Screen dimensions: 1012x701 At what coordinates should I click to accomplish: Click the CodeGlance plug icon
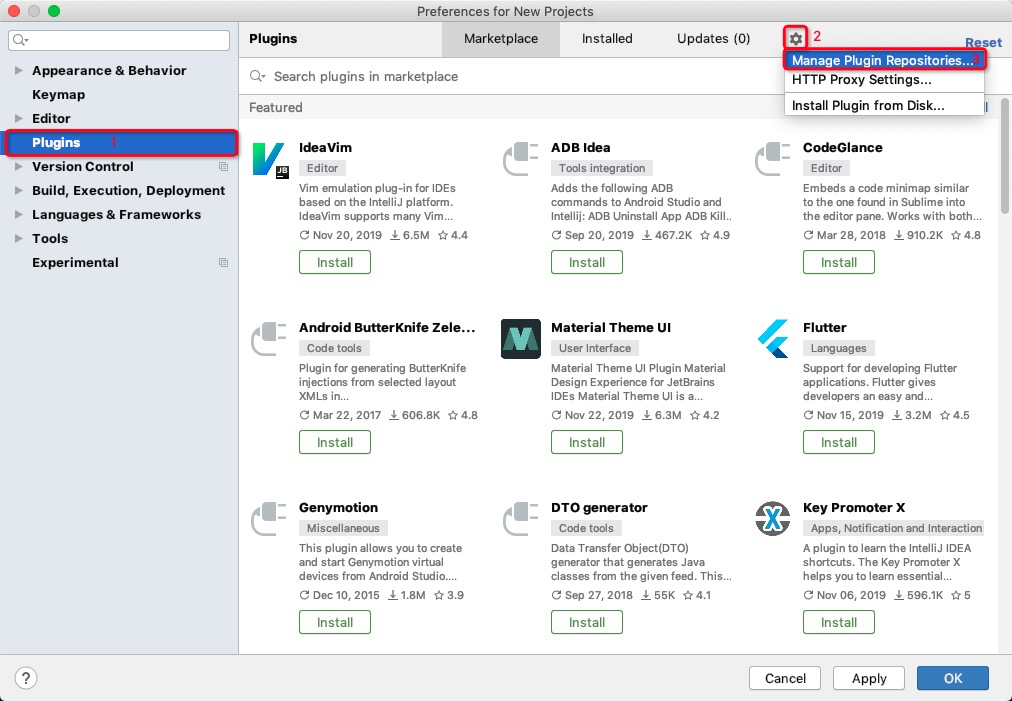773,159
